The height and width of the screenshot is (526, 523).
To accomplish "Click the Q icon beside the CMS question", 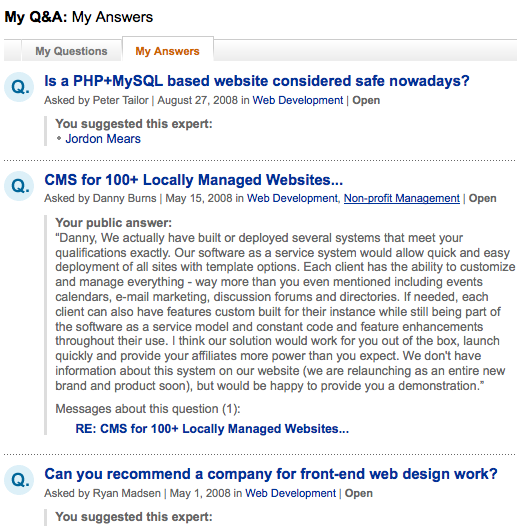I will coord(19,186).
